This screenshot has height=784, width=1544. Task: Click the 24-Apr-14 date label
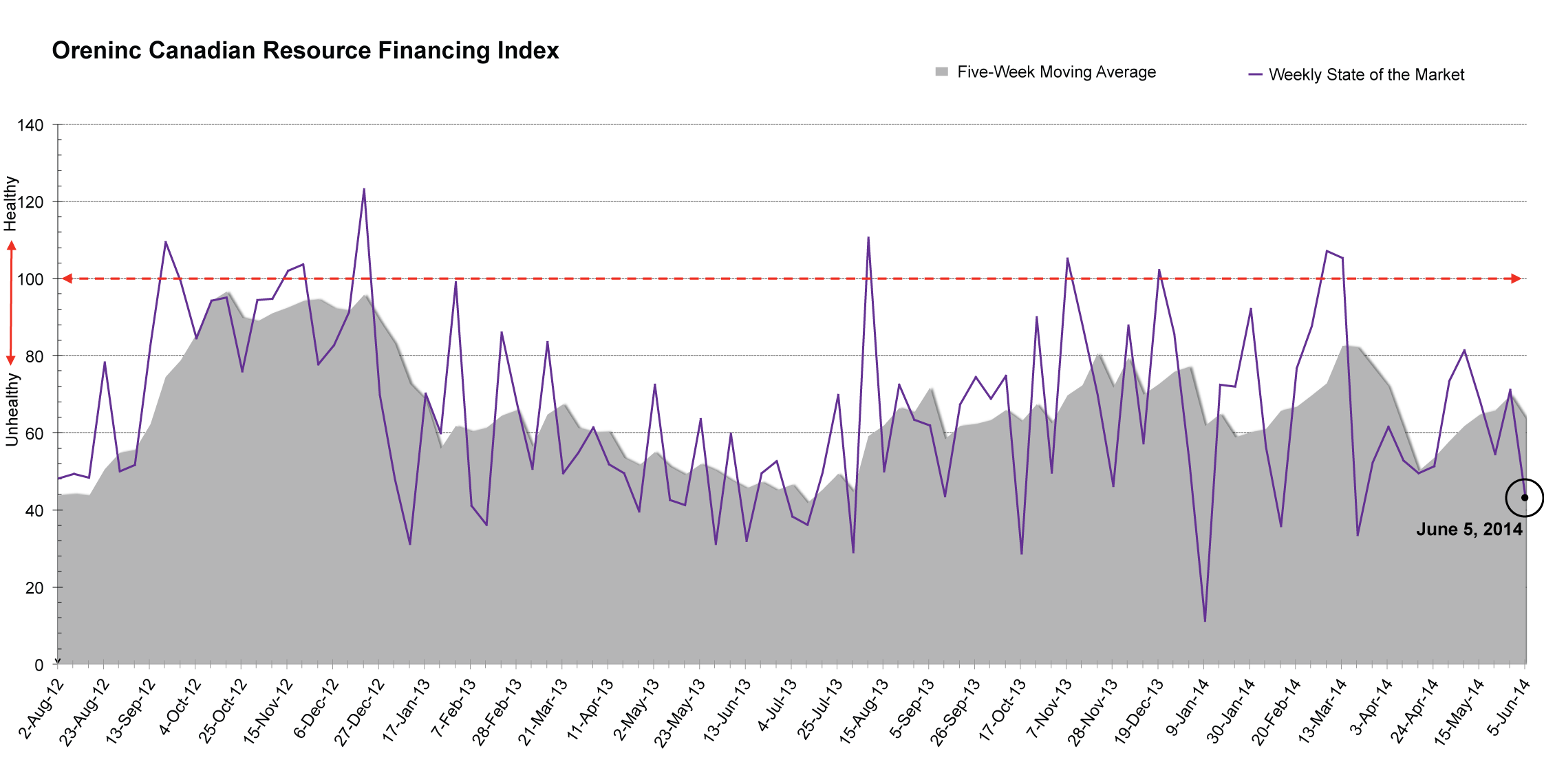(1415, 711)
